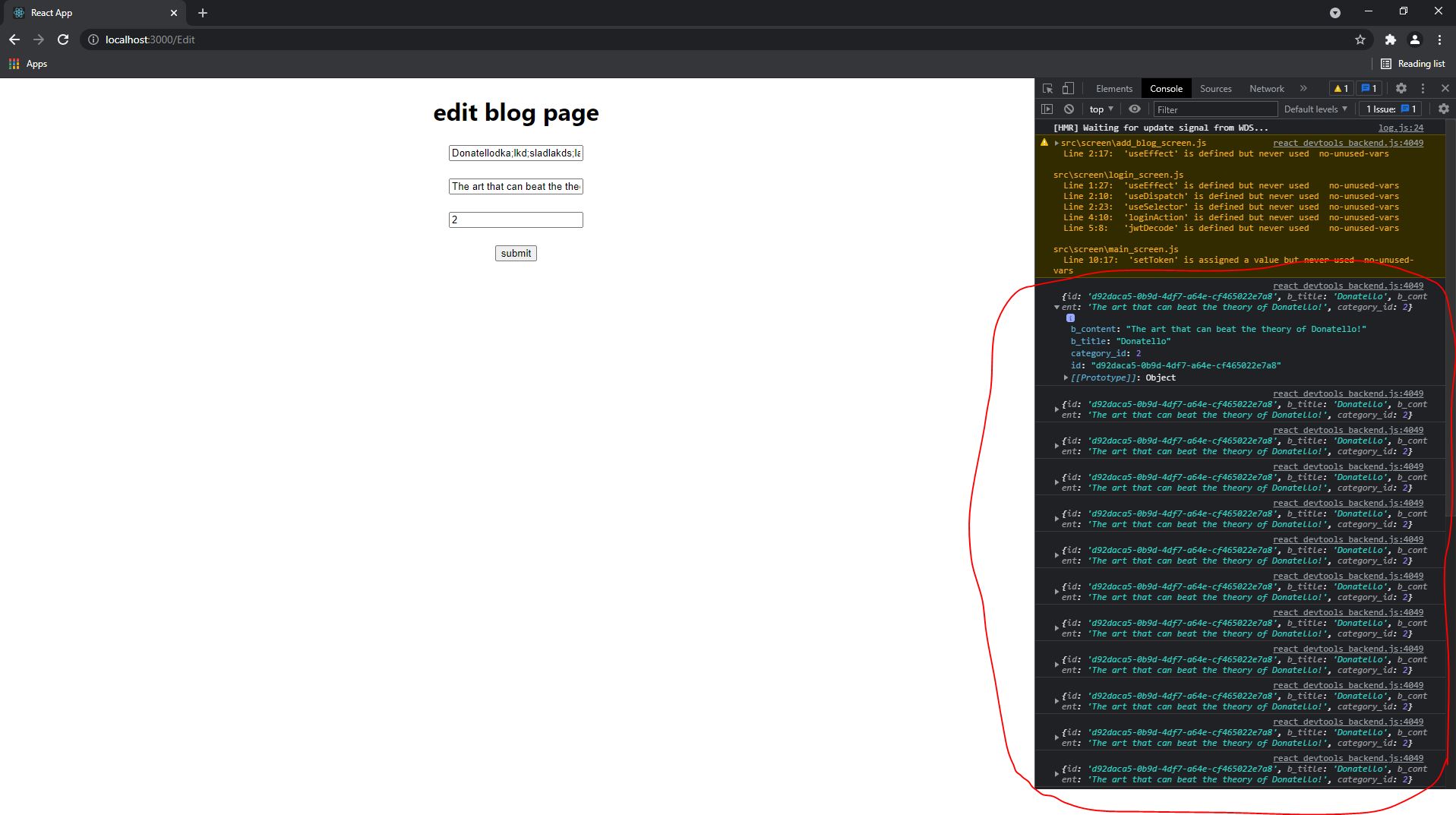Open the Chrome extensions puzzle icon
The height and width of the screenshot is (815, 1456).
[x=1390, y=39]
